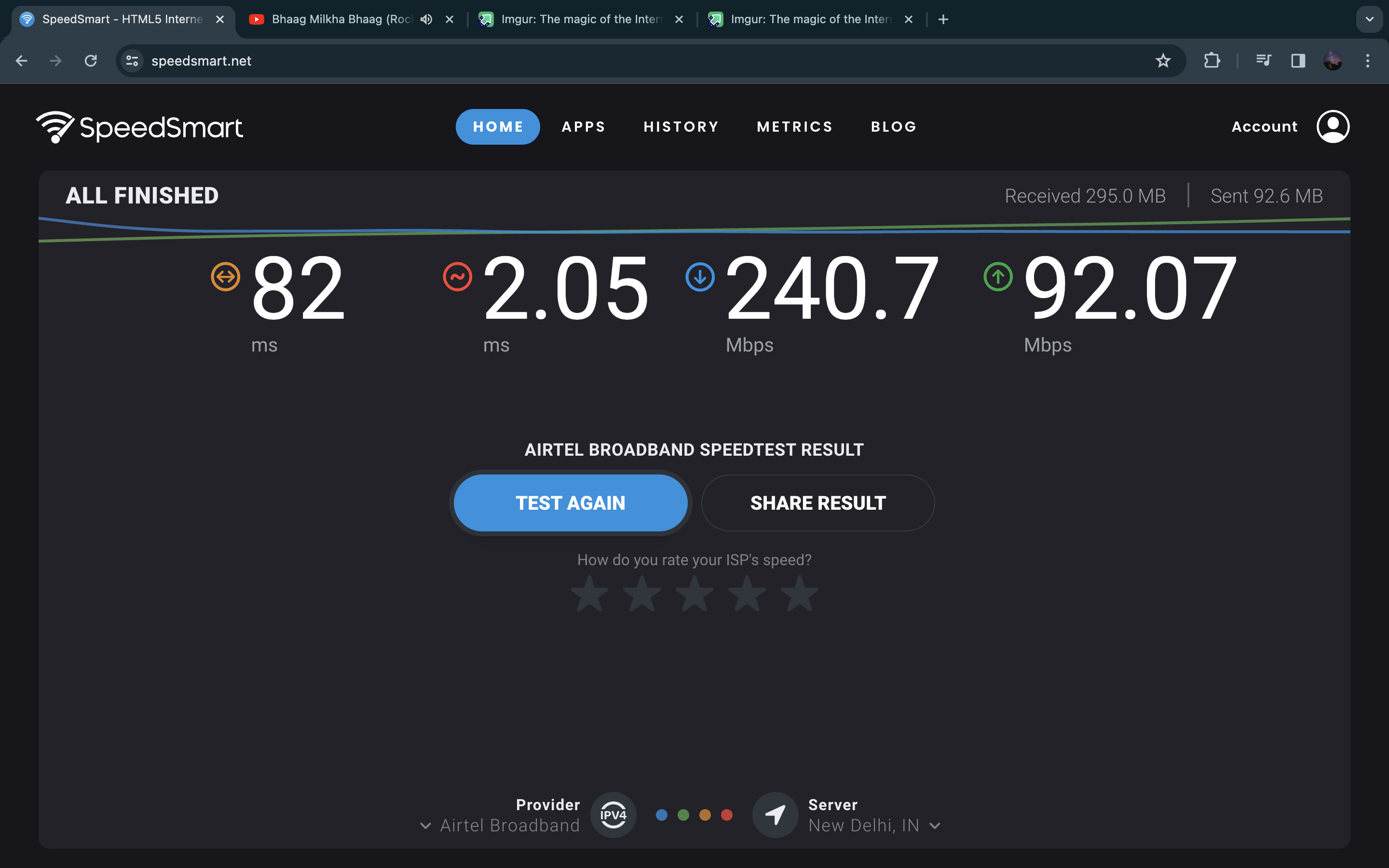The width and height of the screenshot is (1389, 868).
Task: Open the HISTORY nav item
Action: (681, 127)
